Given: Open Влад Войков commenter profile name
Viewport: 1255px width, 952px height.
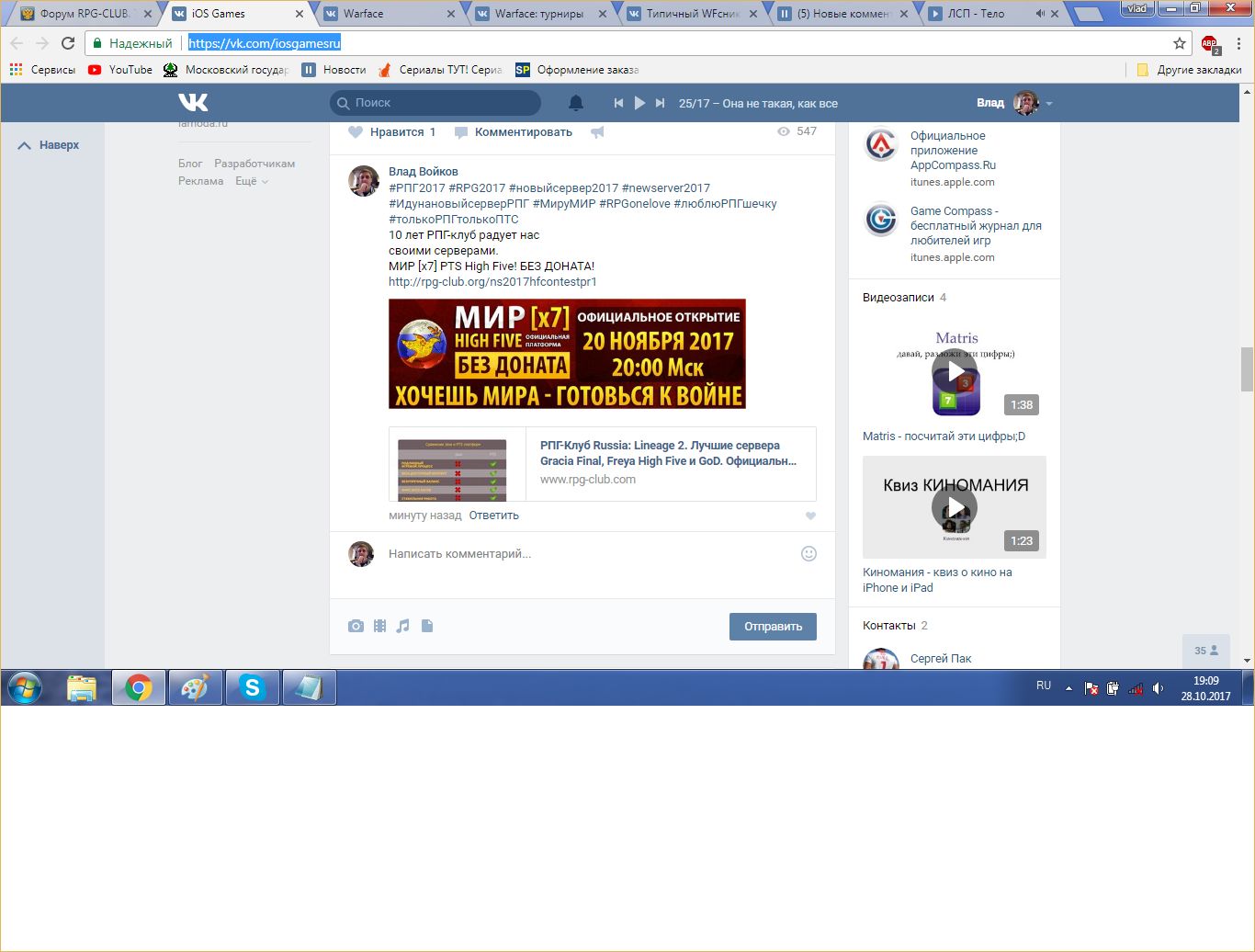Looking at the screenshot, I should pyautogui.click(x=423, y=172).
